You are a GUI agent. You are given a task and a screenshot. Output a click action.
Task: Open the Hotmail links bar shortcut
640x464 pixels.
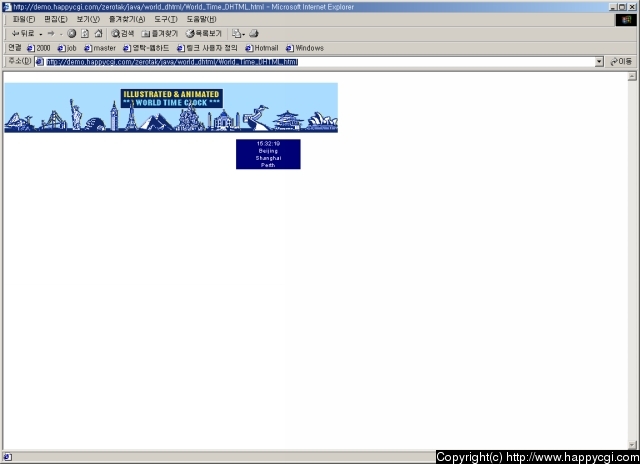tap(262, 48)
